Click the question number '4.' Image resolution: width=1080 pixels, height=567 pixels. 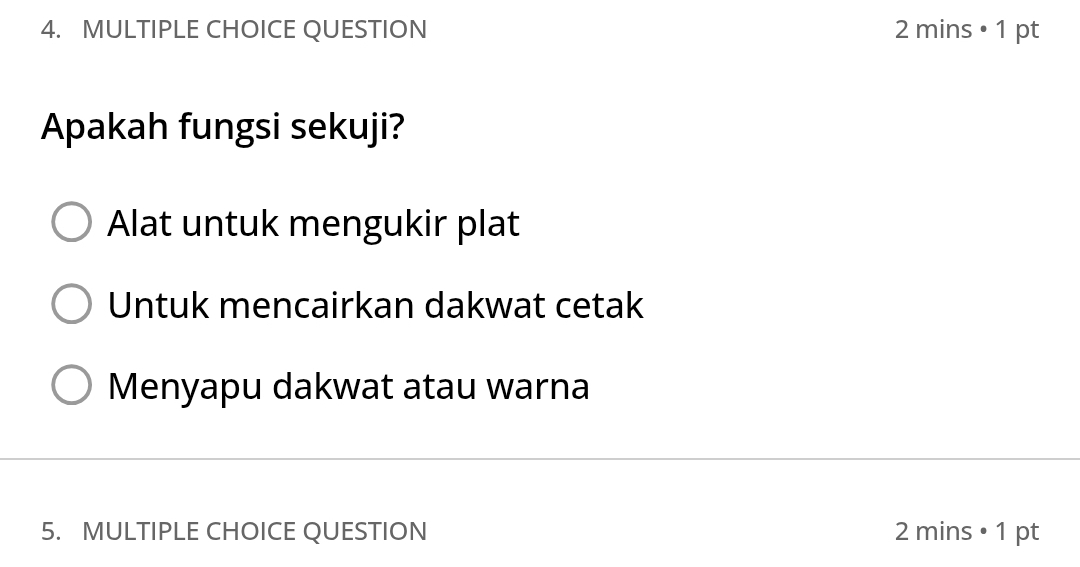[x=51, y=30]
